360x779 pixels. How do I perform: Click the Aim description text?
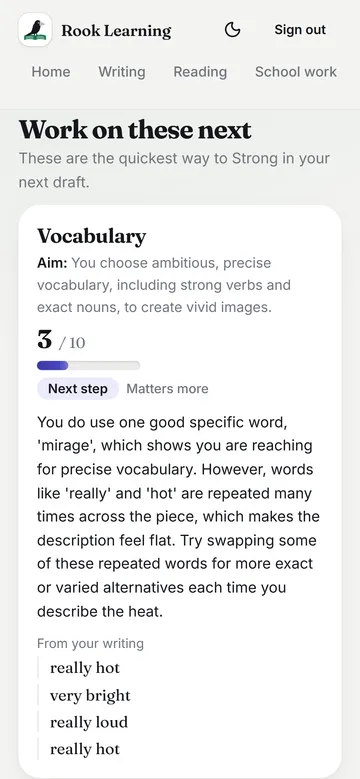coord(164,285)
